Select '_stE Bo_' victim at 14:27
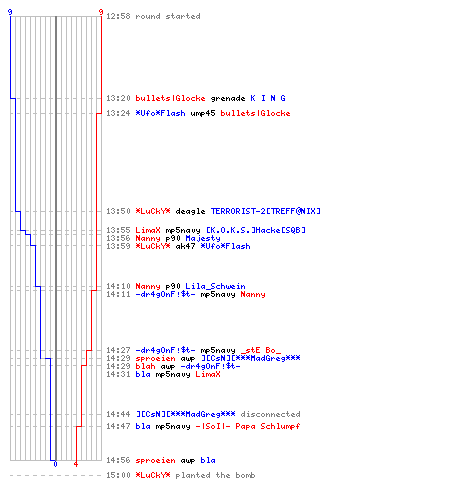The height and width of the screenshot is (500, 450). point(261,350)
